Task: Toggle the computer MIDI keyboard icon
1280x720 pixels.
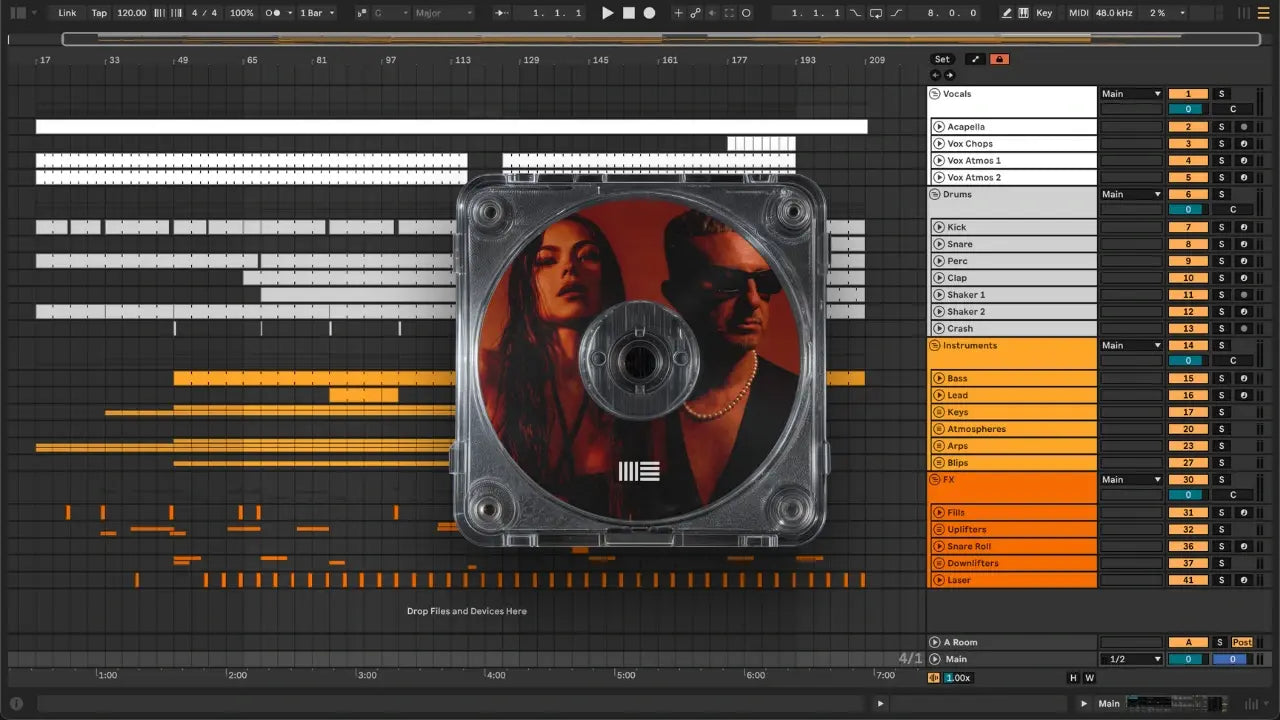Action: click(x=1023, y=13)
